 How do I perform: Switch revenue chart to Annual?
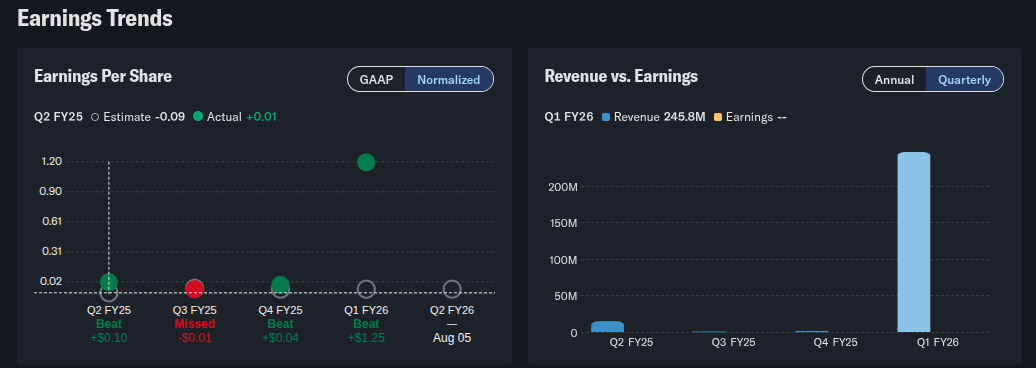tap(895, 79)
